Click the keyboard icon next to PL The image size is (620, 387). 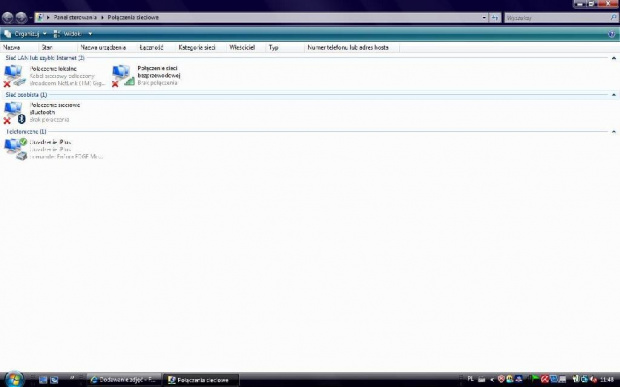click(481, 379)
